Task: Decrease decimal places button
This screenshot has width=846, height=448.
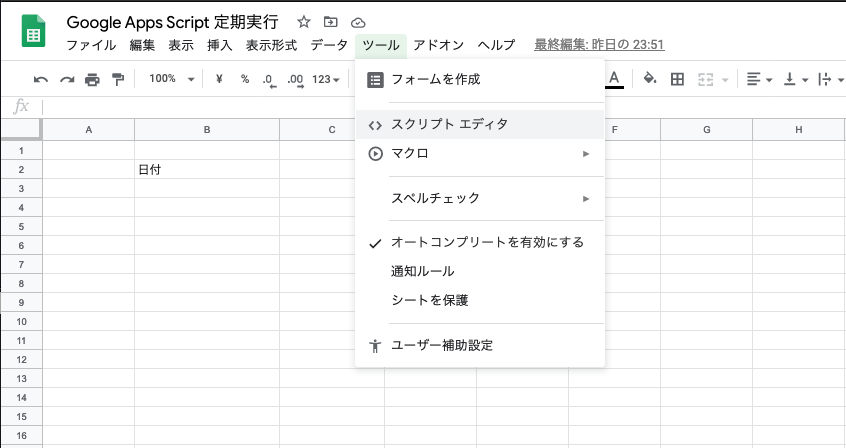Action: coord(269,80)
